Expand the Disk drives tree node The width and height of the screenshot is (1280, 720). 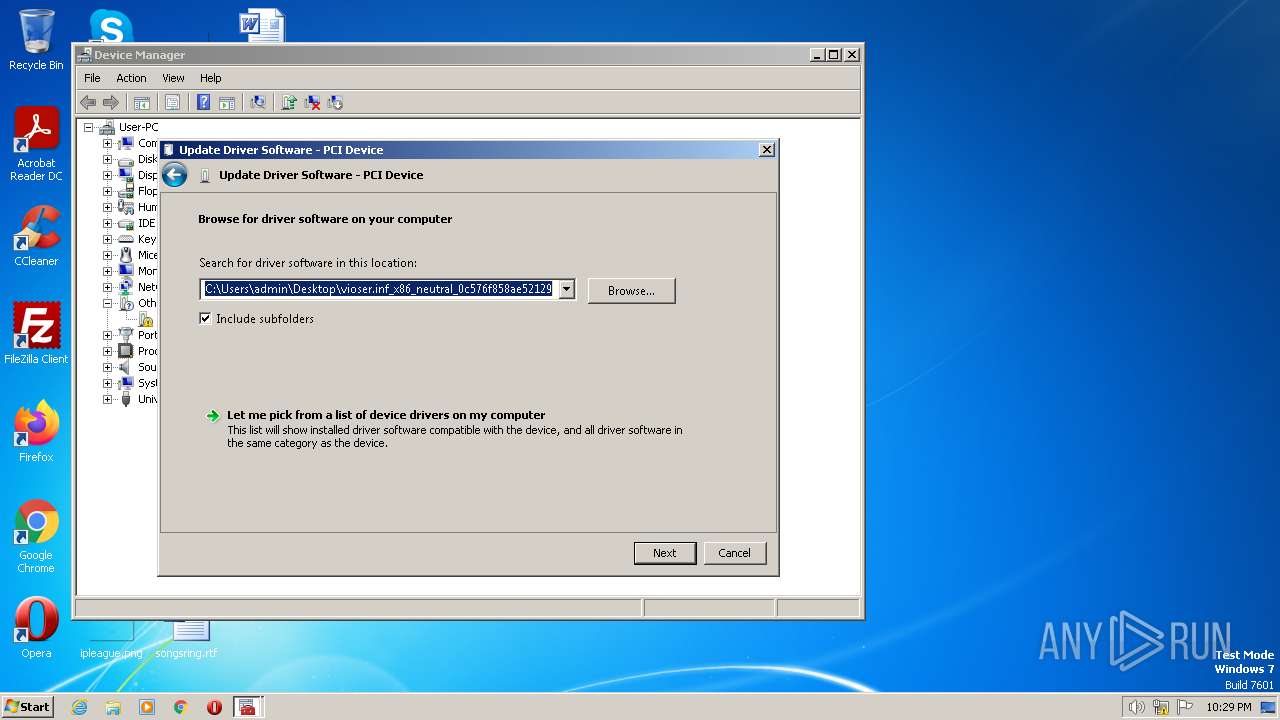point(107,159)
